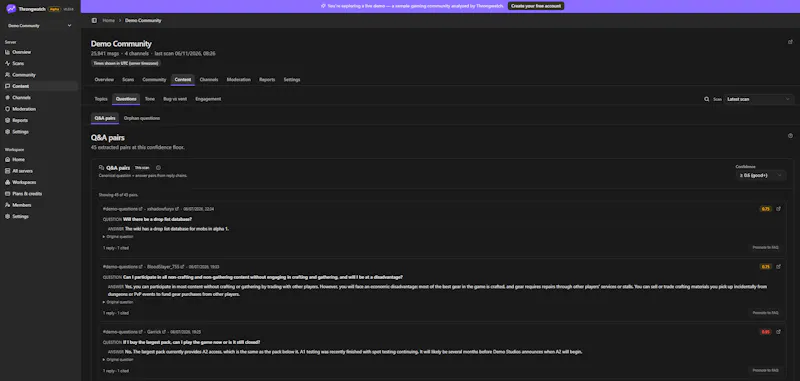Open All servers in the sidebar
The height and width of the screenshot is (381, 800).
click(x=22, y=171)
